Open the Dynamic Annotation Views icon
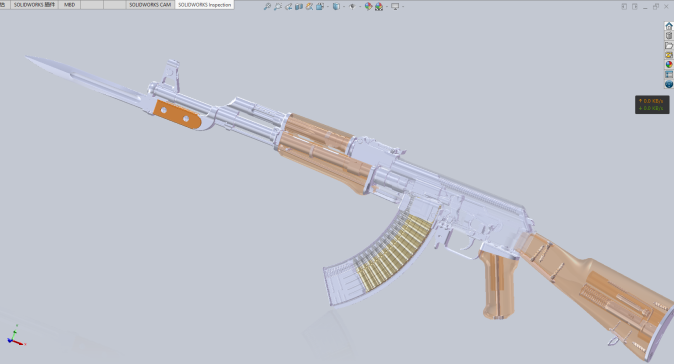674x364 pixels. coord(309,6)
